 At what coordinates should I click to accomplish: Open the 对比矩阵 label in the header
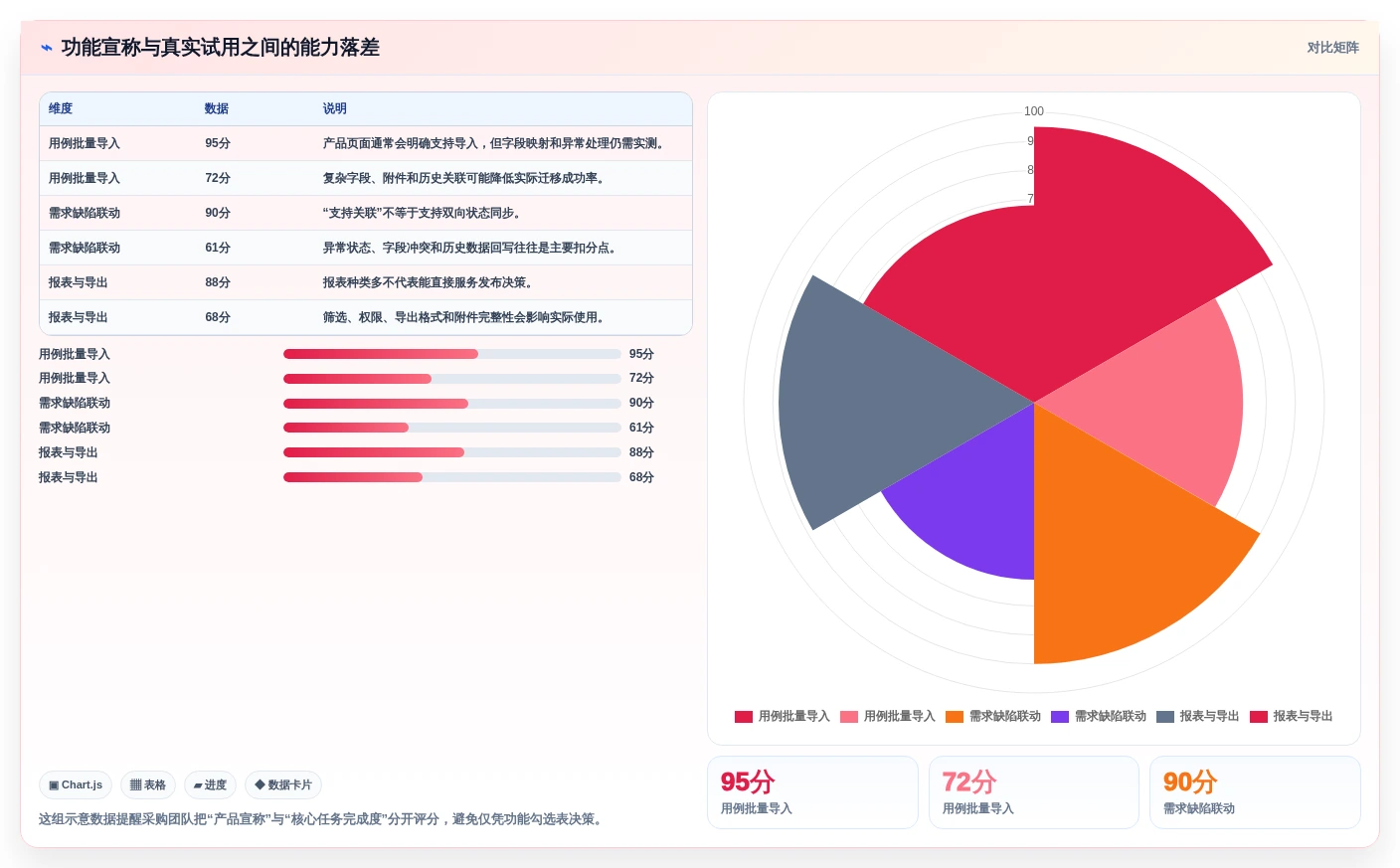1332,48
